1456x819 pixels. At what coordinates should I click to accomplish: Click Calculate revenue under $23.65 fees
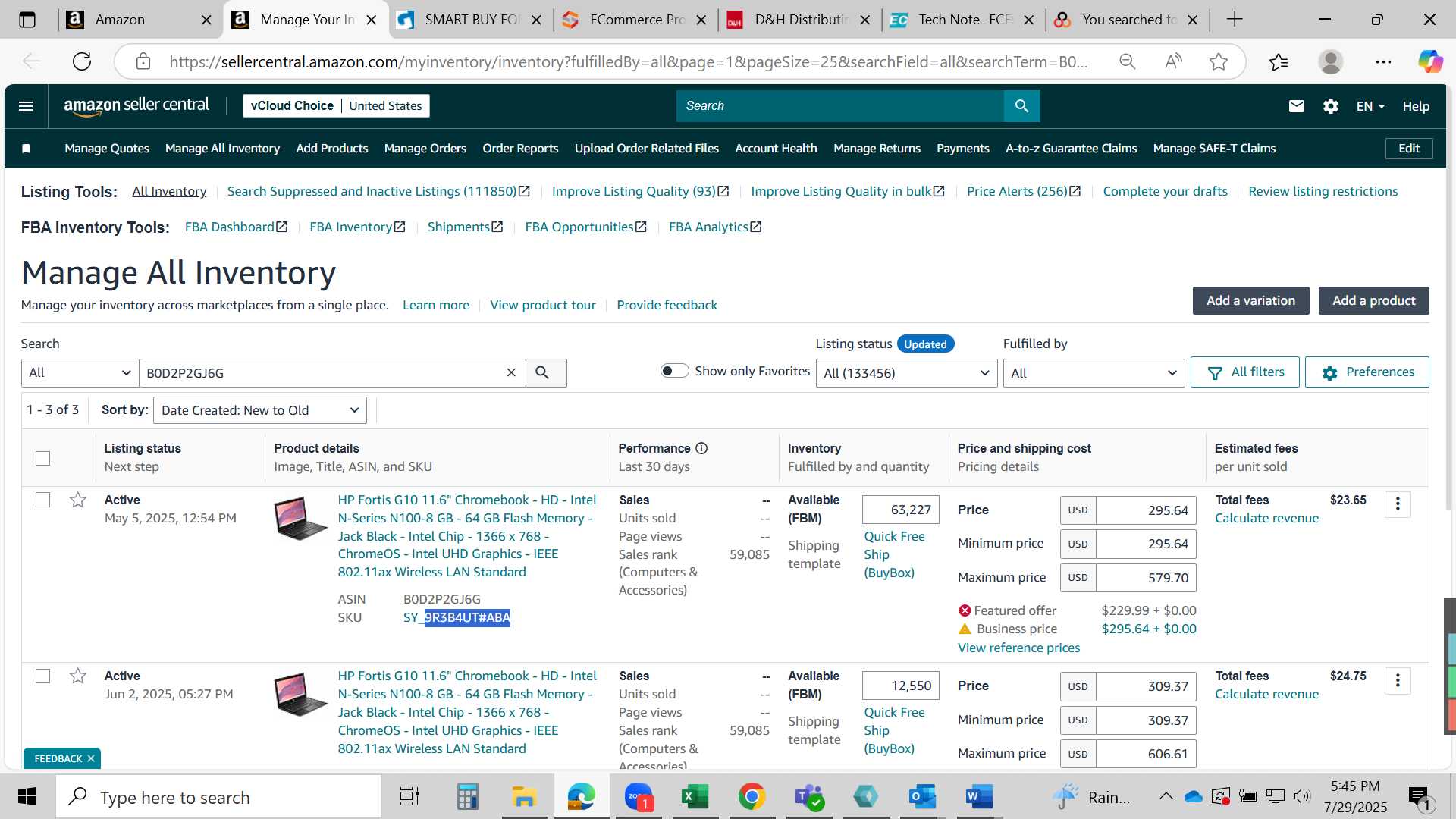point(1266,519)
